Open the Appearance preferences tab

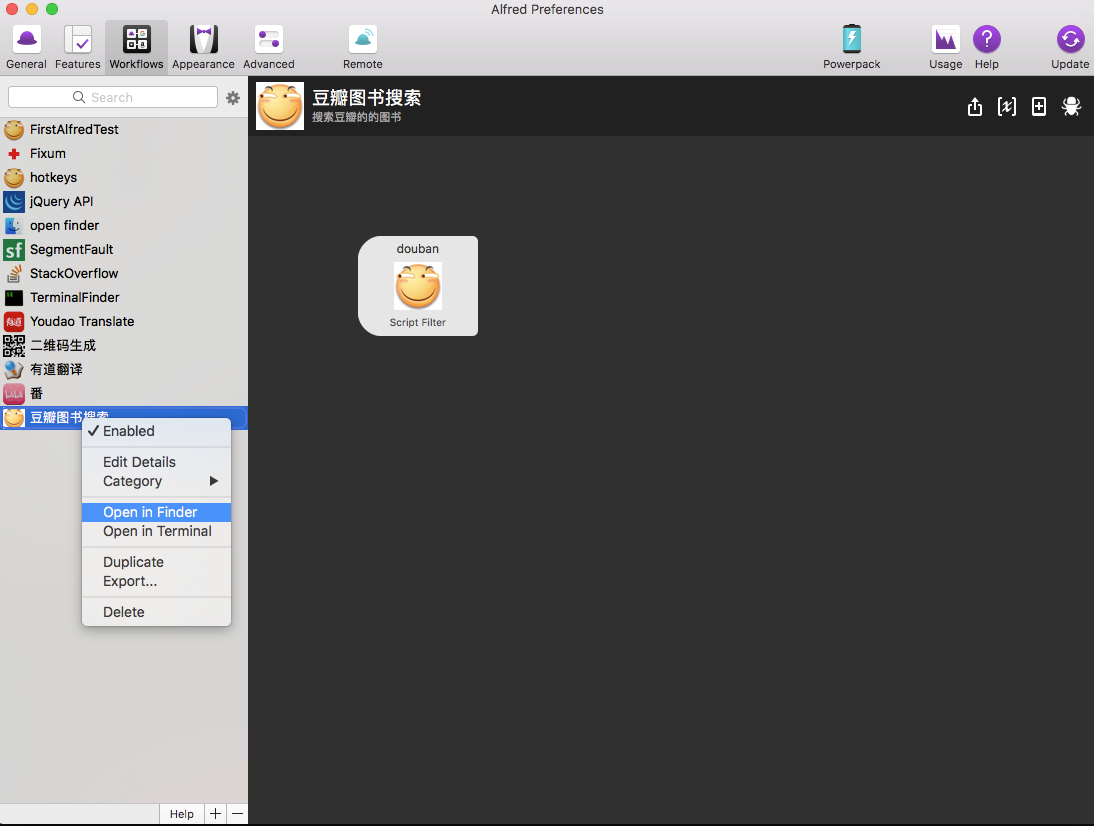[203, 47]
